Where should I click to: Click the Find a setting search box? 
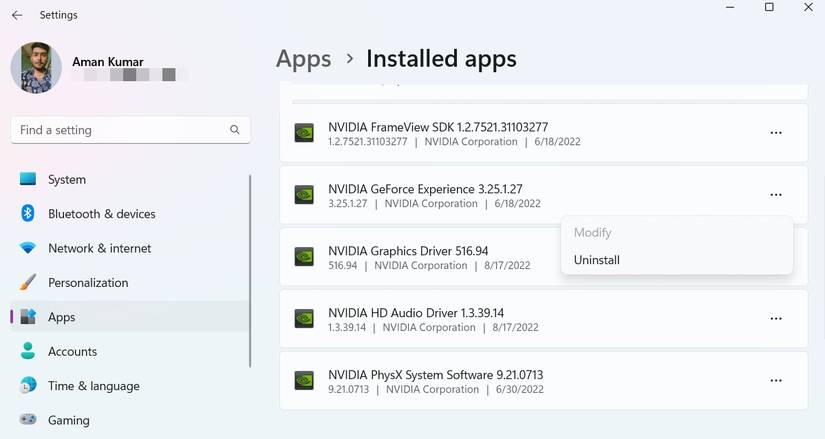120,130
